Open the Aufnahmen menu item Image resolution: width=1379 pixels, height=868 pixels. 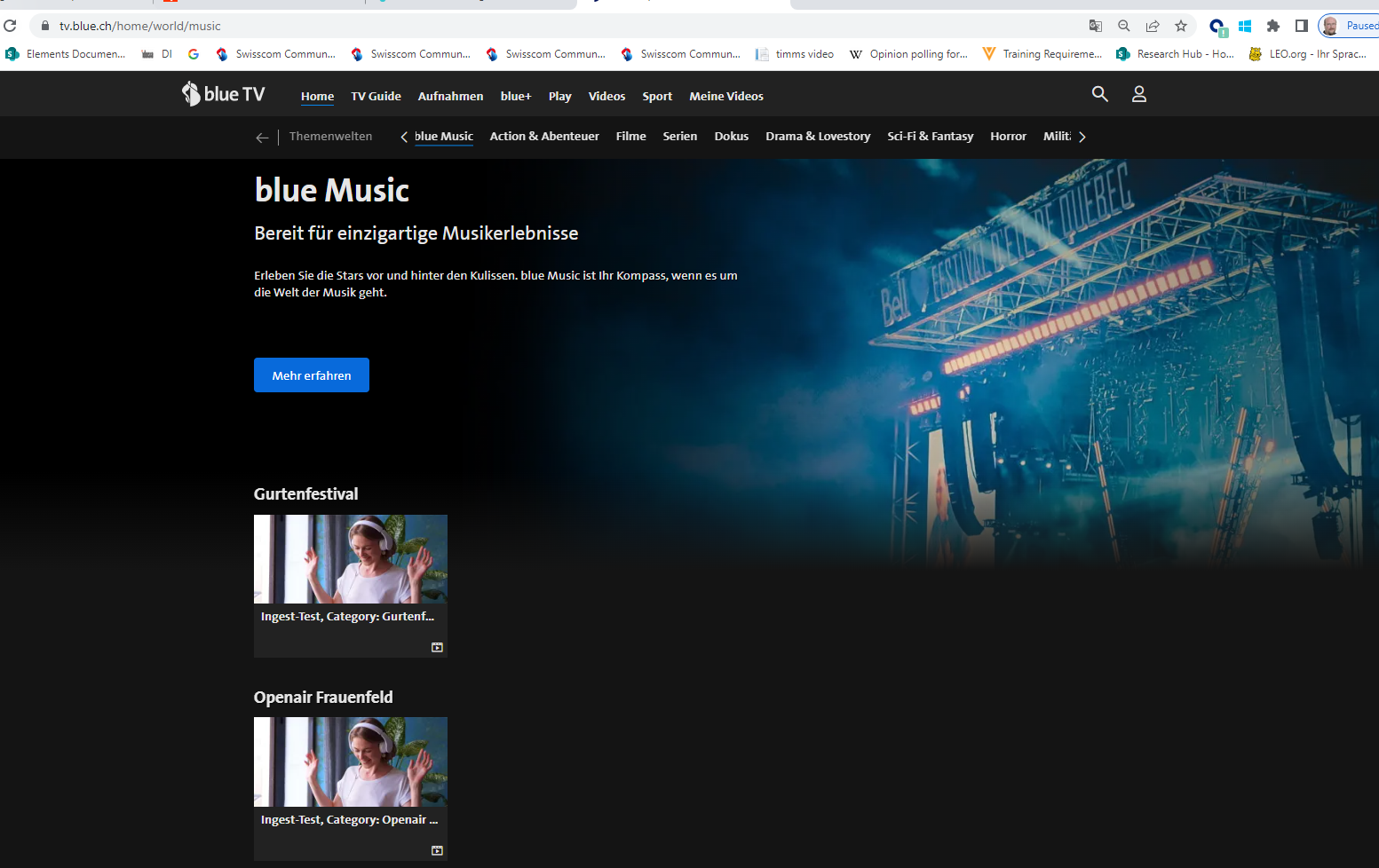[x=450, y=96]
